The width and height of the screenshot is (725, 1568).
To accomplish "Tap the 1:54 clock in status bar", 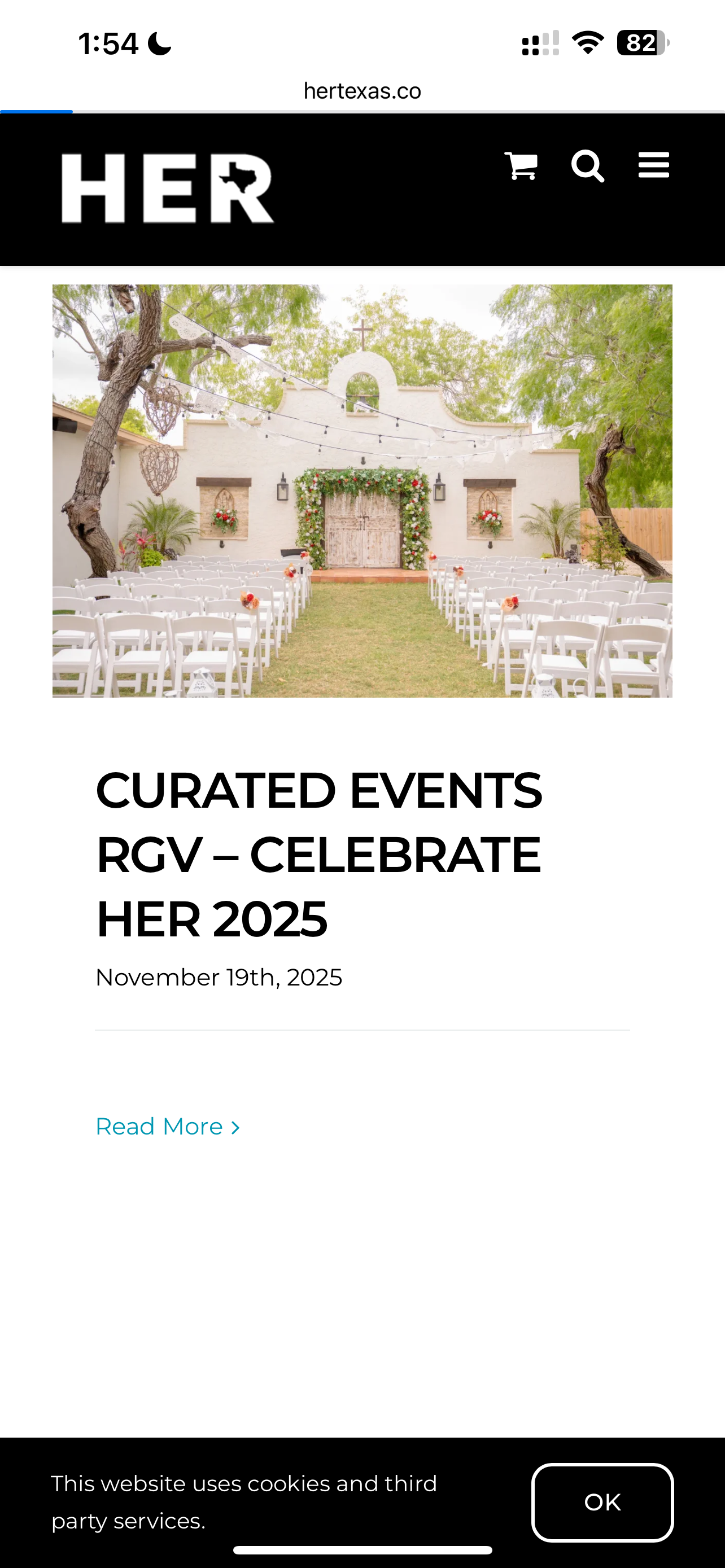I will [x=108, y=44].
